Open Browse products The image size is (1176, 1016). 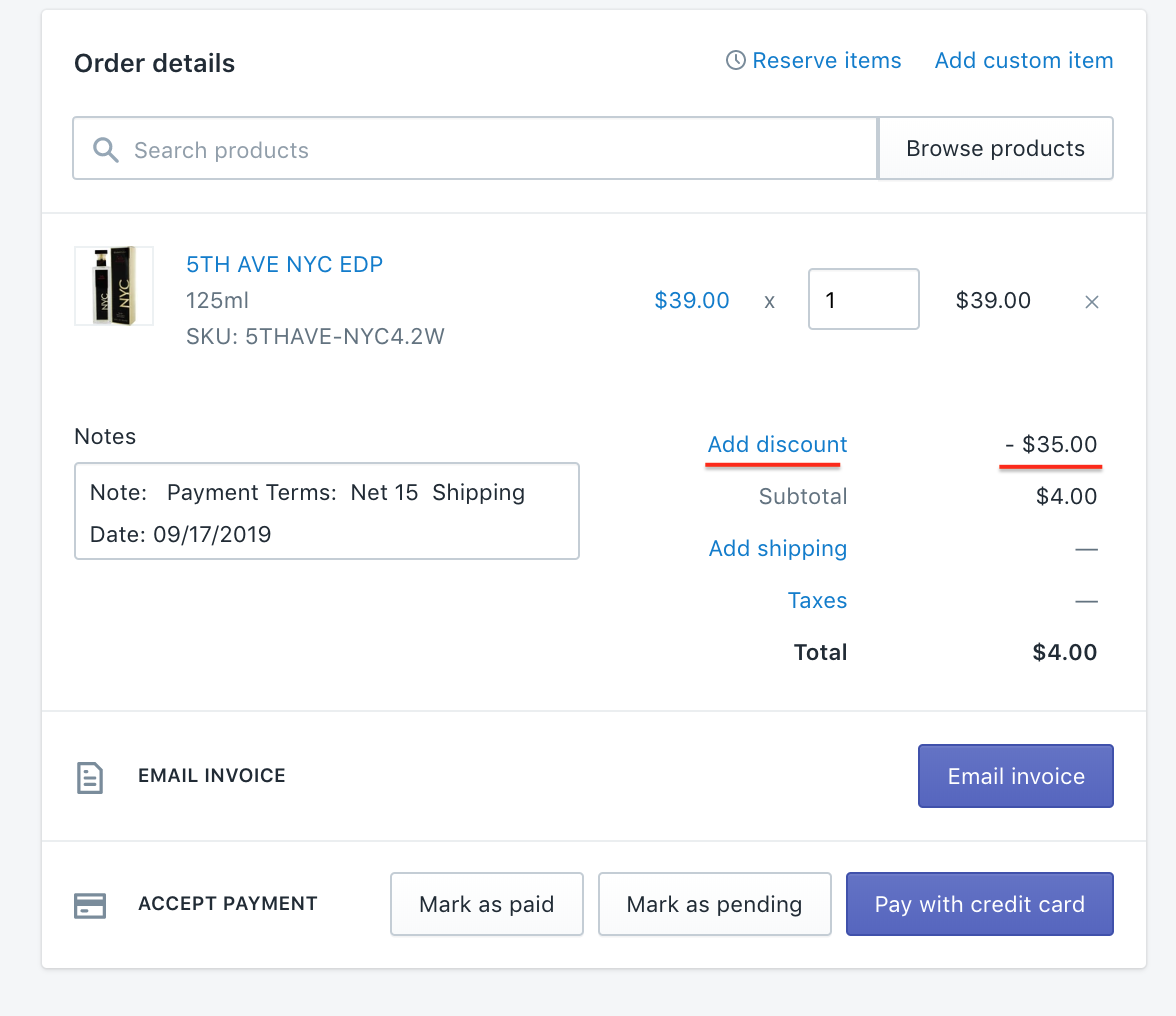[995, 148]
